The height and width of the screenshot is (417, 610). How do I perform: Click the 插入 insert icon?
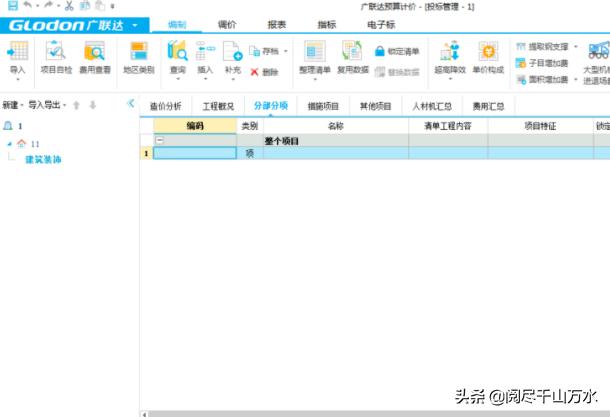[205, 51]
